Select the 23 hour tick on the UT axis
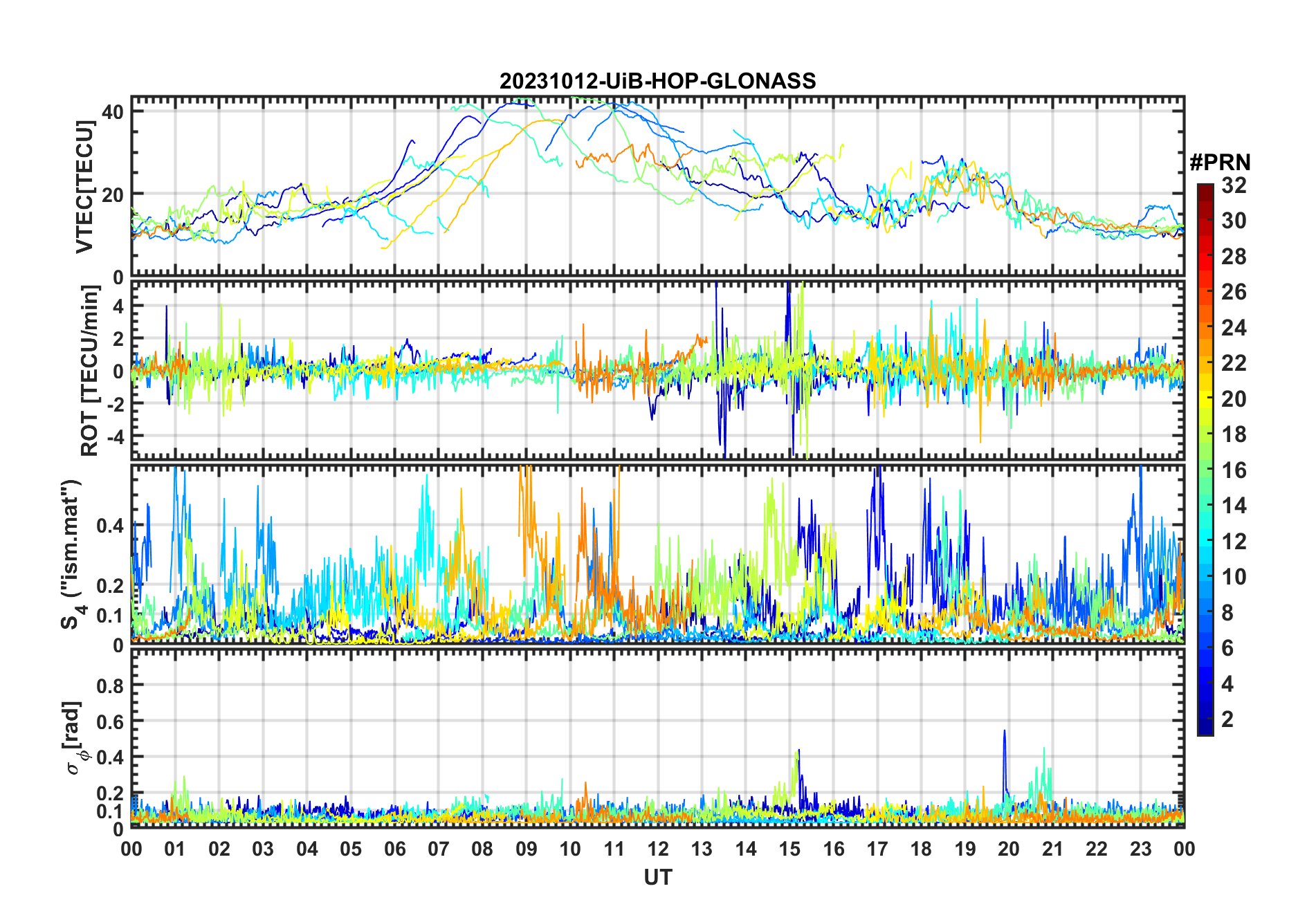1316x920 pixels. coord(1140,849)
